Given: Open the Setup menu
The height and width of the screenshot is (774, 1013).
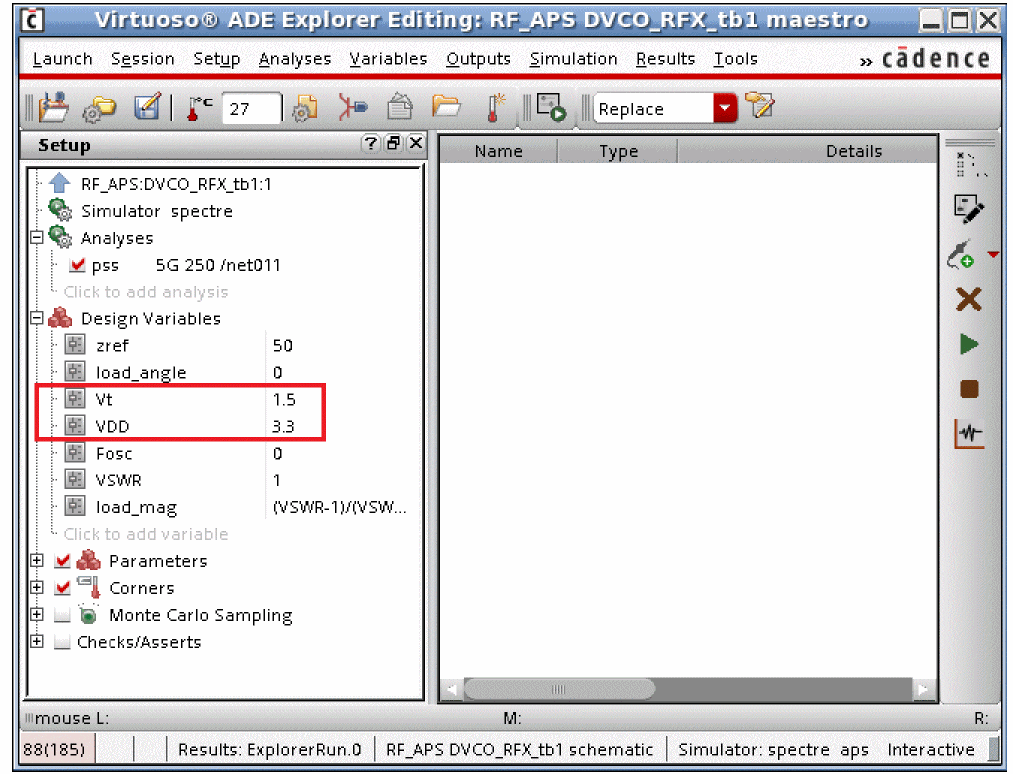Looking at the screenshot, I should (x=216, y=59).
